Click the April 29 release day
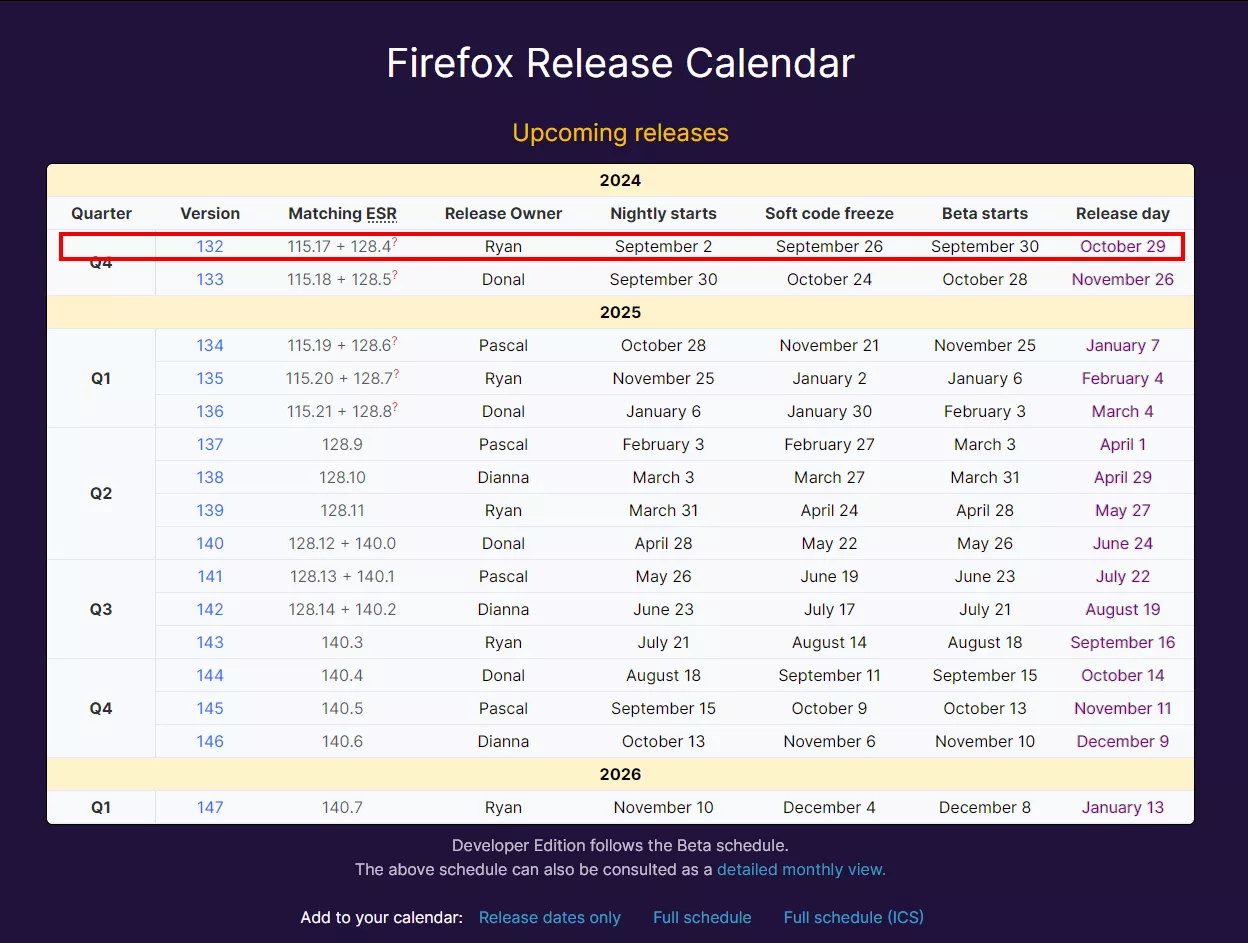1248x943 pixels. tap(1123, 477)
